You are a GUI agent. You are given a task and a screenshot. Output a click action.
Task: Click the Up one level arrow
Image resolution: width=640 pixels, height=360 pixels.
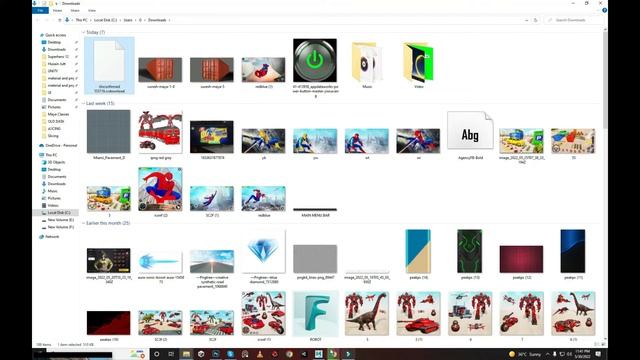coord(60,20)
